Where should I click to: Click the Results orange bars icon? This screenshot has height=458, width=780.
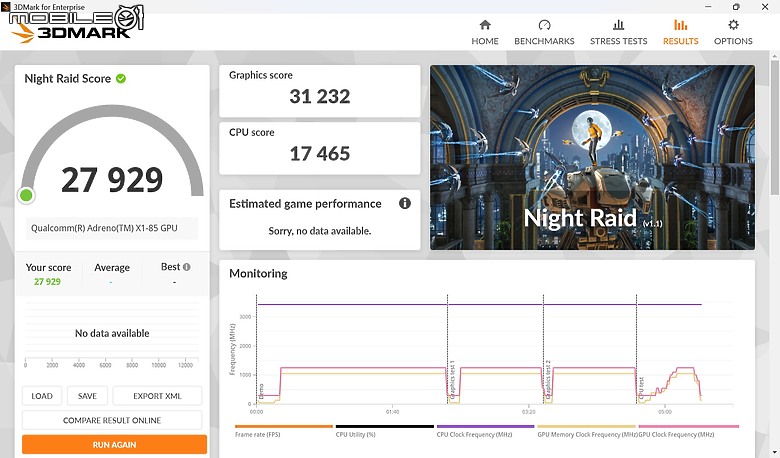click(x=681, y=25)
